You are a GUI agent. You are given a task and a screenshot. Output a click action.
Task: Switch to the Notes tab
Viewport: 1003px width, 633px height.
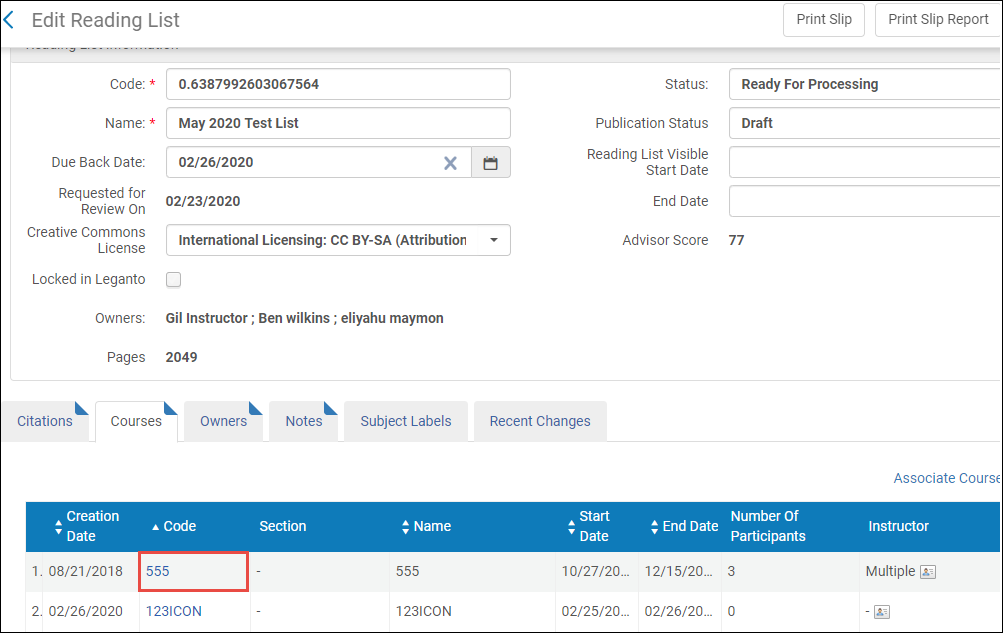[304, 421]
